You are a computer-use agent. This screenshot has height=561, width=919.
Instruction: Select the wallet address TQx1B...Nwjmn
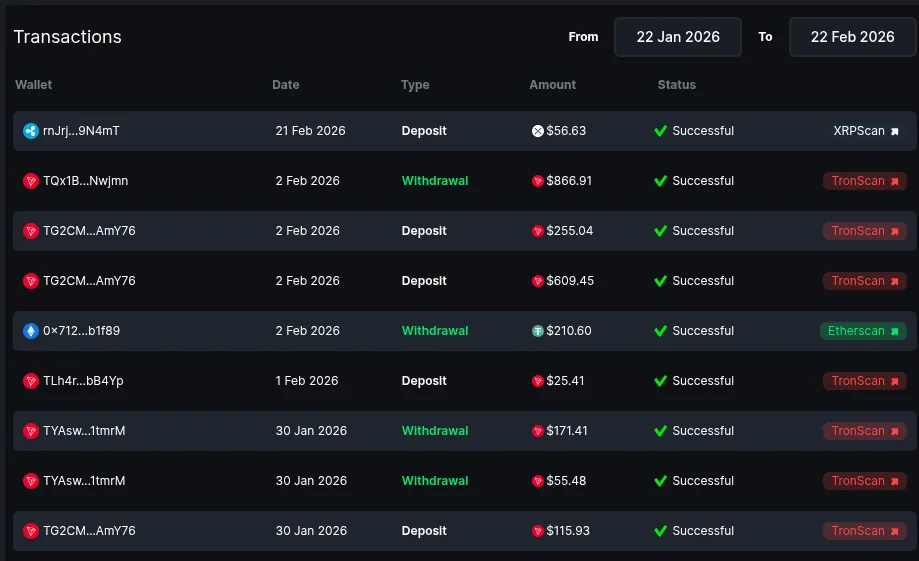86,181
